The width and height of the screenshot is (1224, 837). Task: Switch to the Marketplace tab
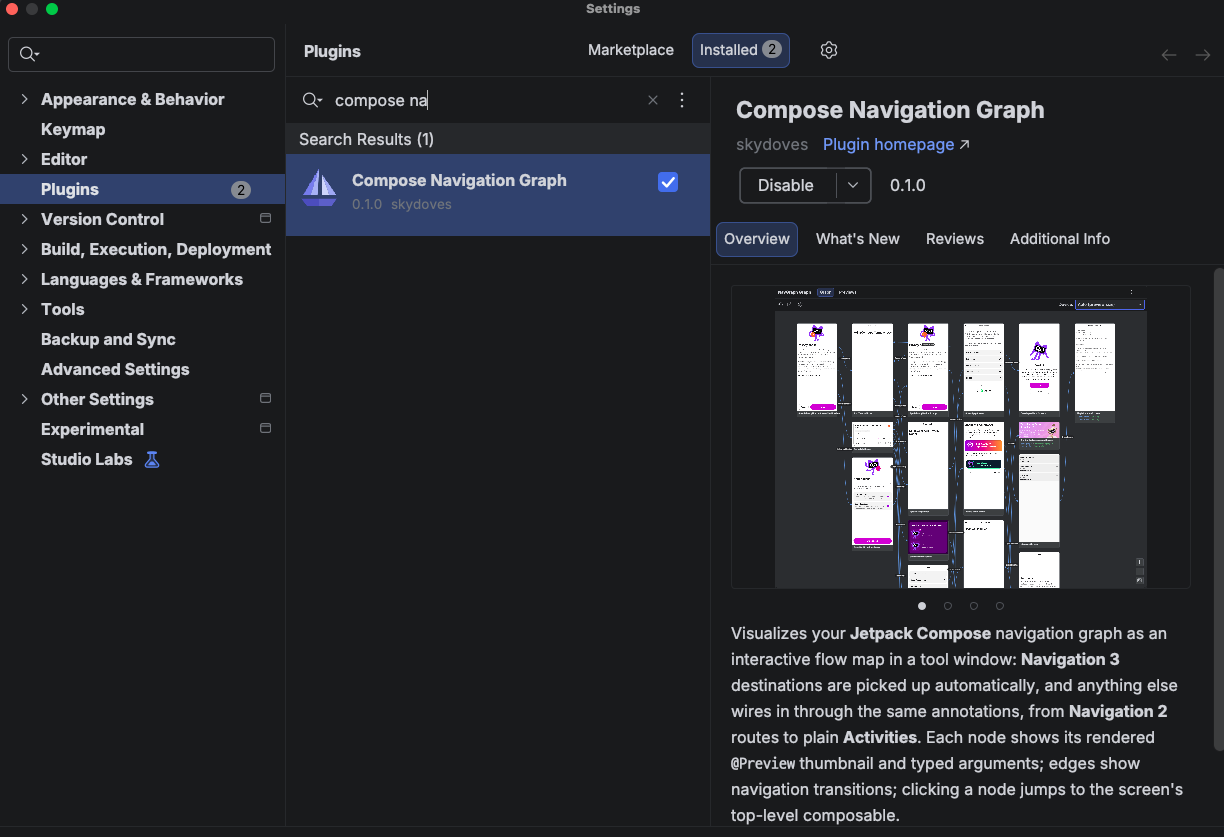pyautogui.click(x=631, y=50)
